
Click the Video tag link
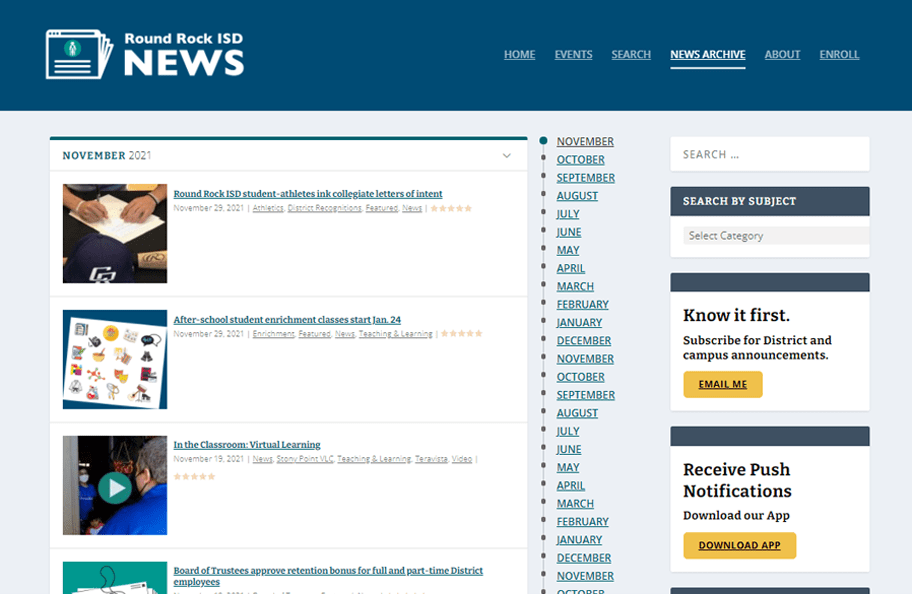tap(462, 459)
